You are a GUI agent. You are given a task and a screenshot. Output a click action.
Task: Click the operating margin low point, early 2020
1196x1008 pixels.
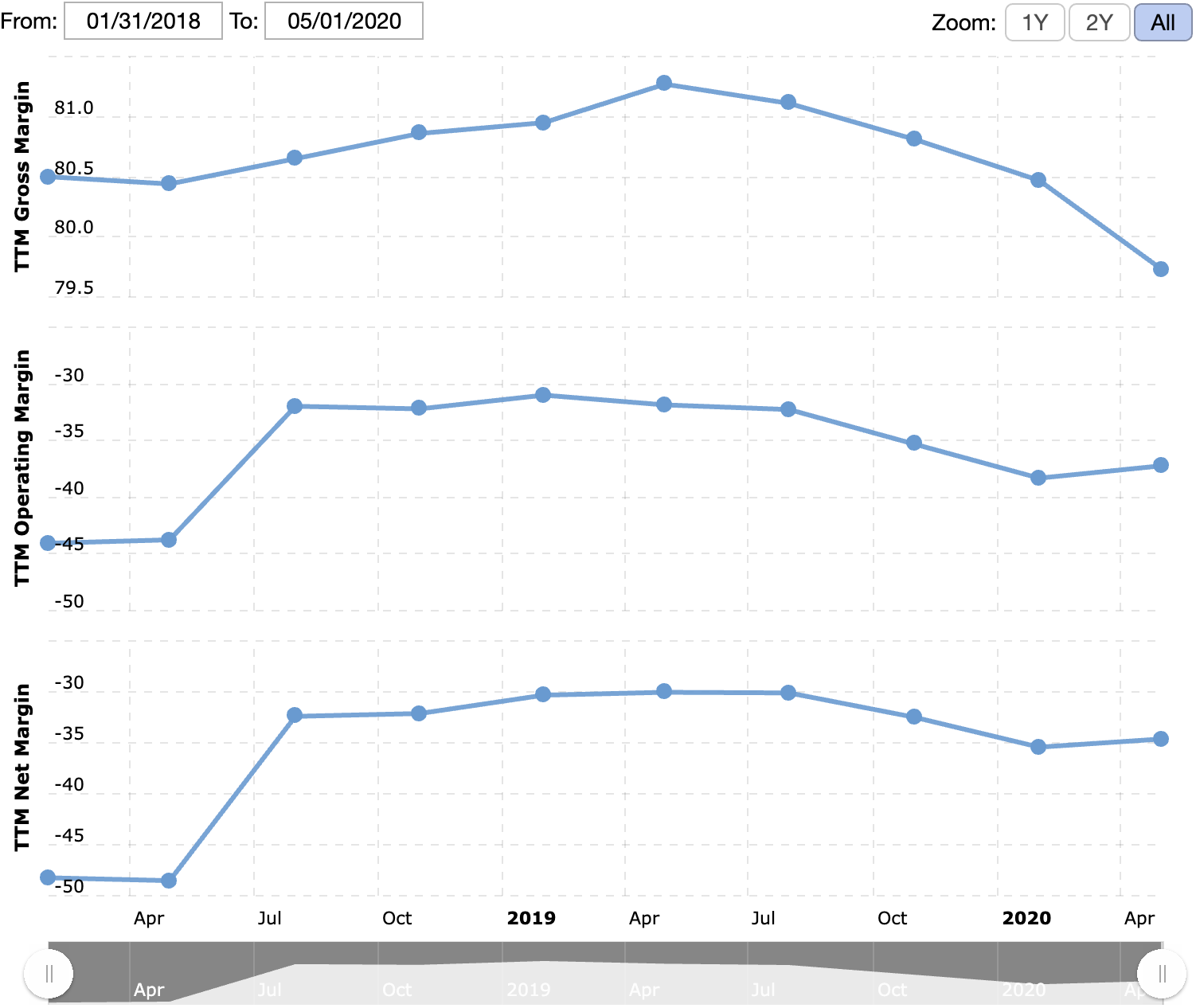pos(1038,478)
